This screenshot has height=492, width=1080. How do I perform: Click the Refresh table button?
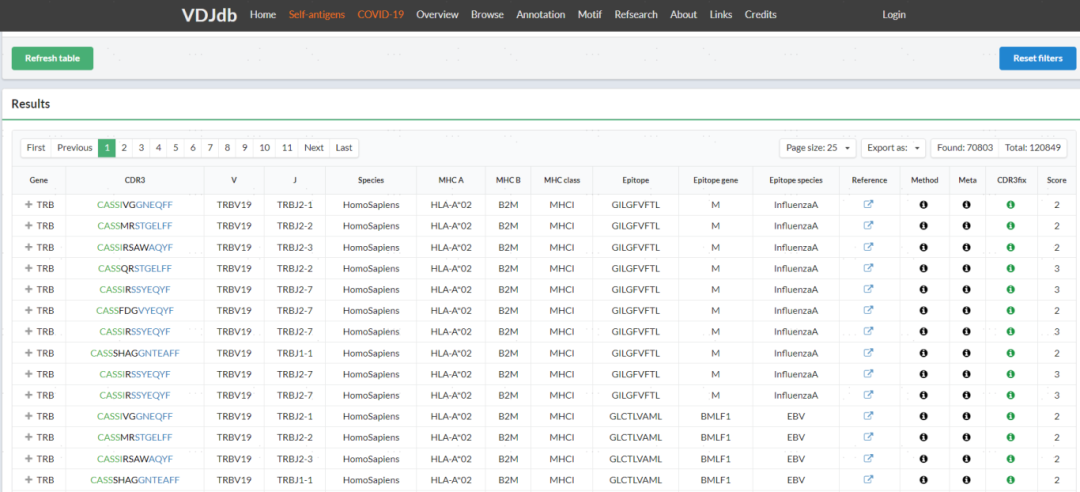(52, 58)
